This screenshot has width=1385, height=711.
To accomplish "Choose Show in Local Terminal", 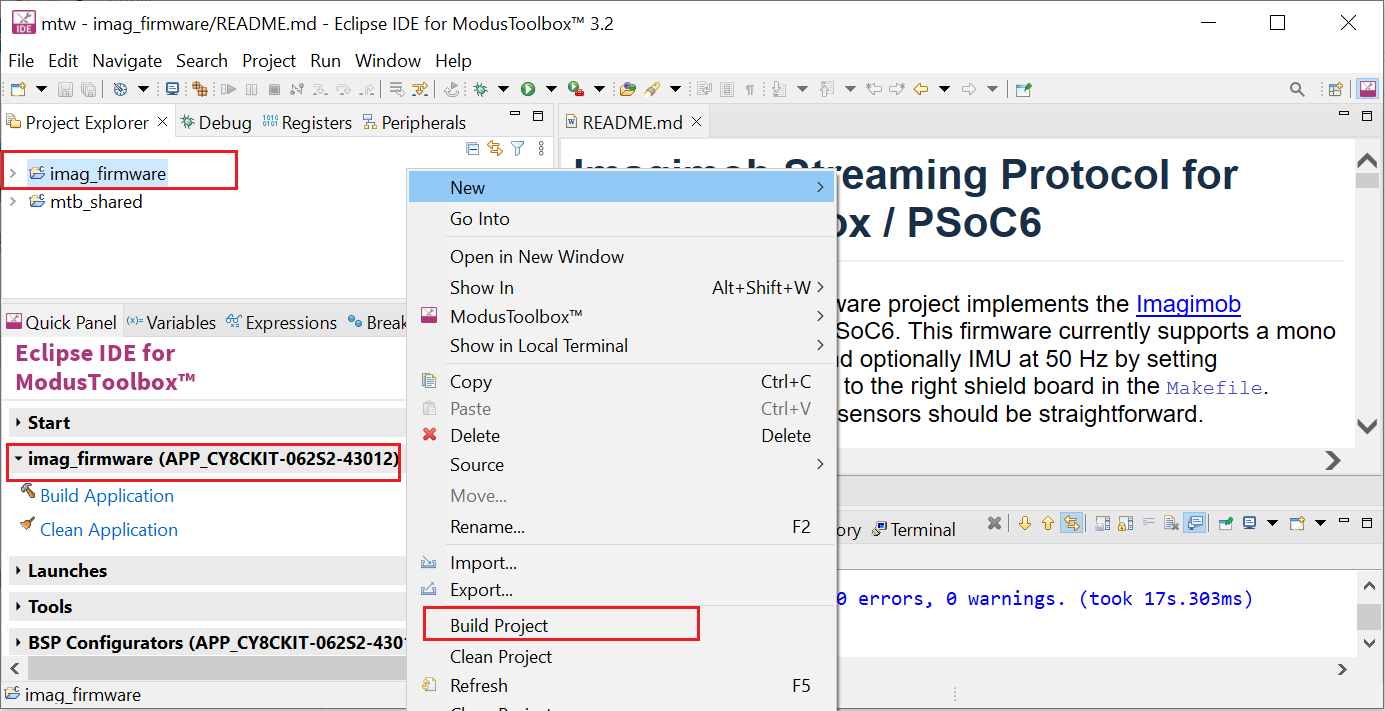I will coord(622,346).
